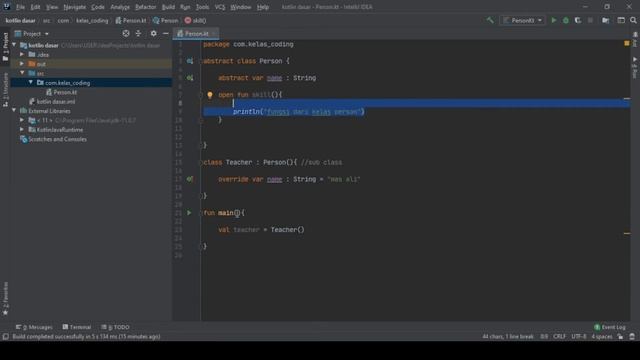
Task: Click the status bar icon right of the lock
Action: point(632,337)
